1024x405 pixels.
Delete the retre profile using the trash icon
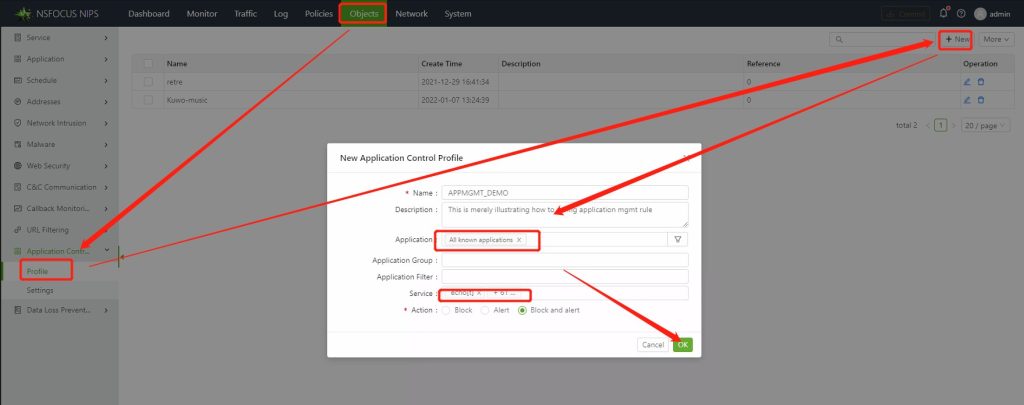coord(980,82)
